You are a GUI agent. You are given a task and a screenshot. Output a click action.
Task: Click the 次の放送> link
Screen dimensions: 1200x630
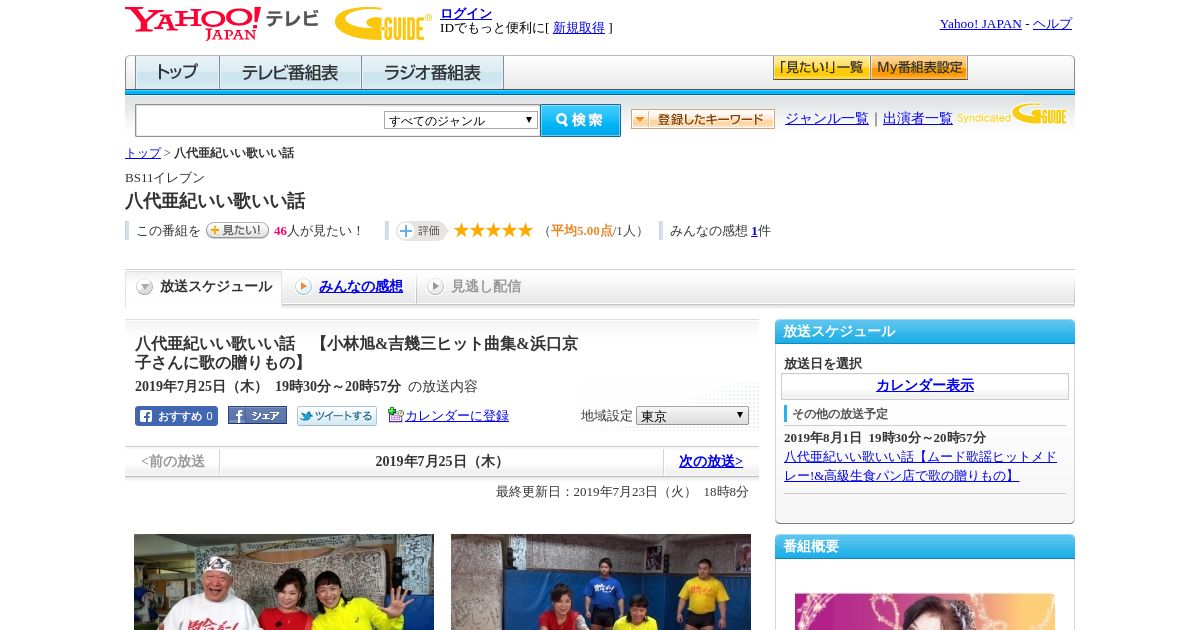tap(711, 461)
